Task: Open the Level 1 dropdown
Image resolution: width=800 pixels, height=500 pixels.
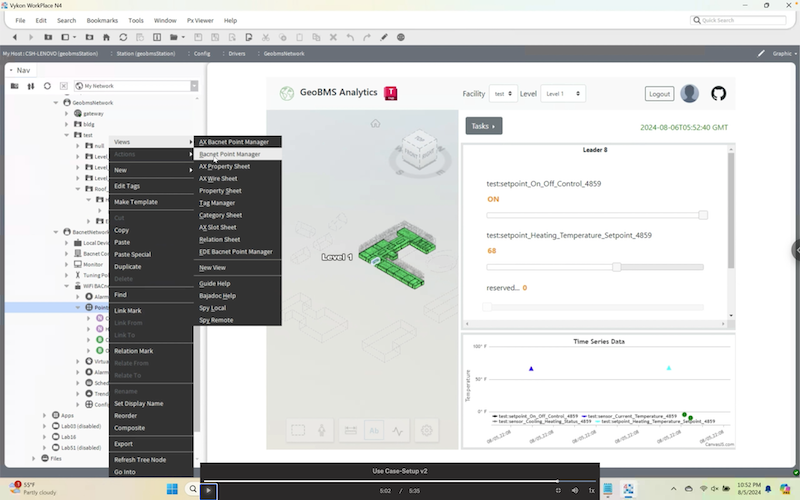Action: tap(563, 94)
